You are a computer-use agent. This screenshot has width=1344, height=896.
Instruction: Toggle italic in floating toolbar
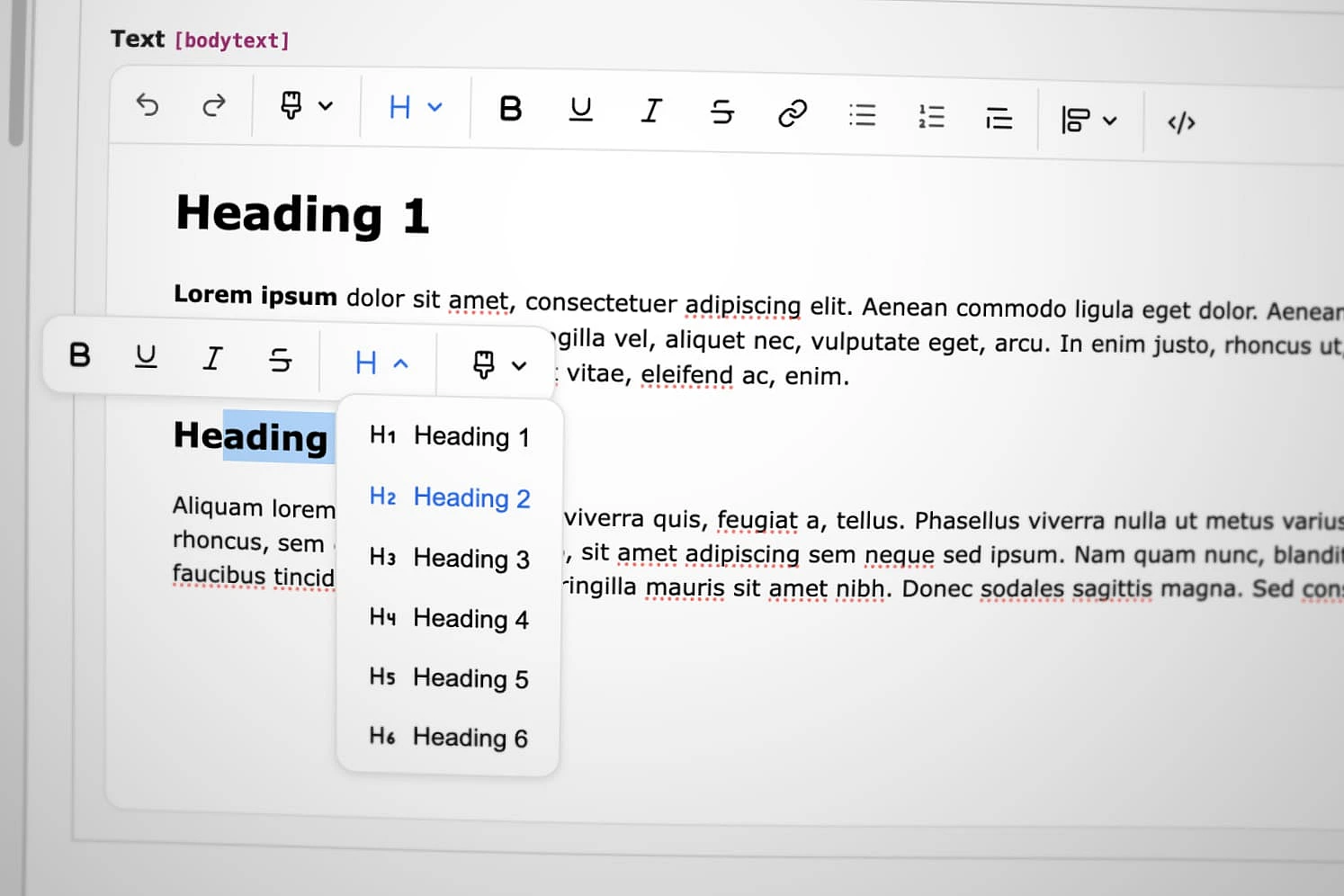(x=212, y=359)
